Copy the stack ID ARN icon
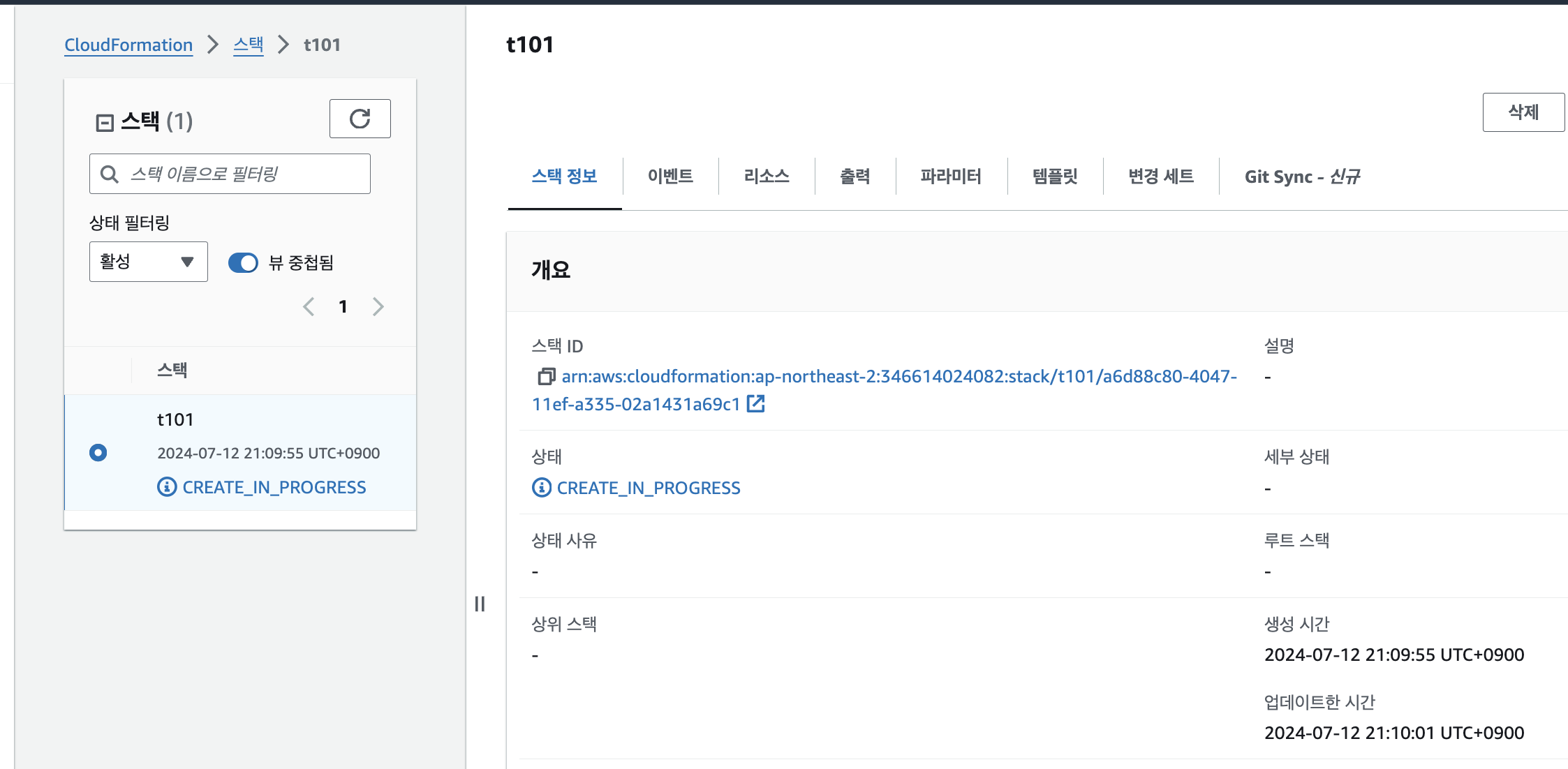Screen dimensions: 1568x769 click(546, 377)
